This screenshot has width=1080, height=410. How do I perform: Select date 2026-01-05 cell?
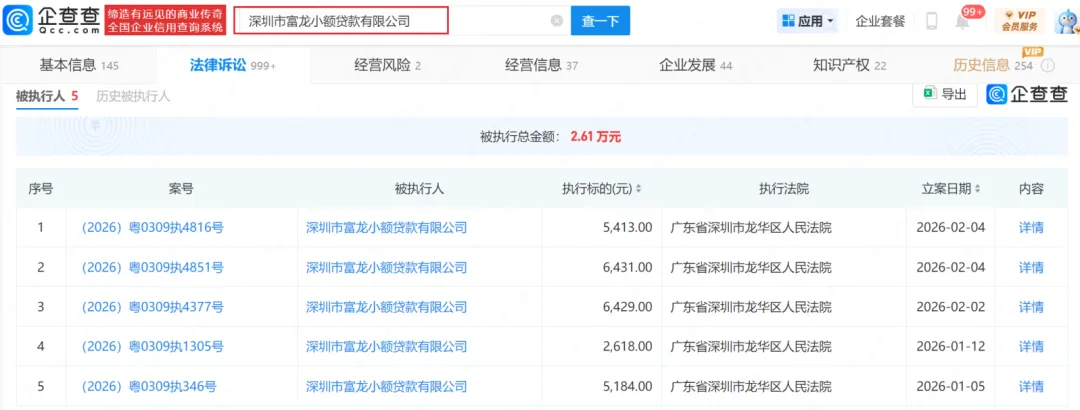[951, 386]
